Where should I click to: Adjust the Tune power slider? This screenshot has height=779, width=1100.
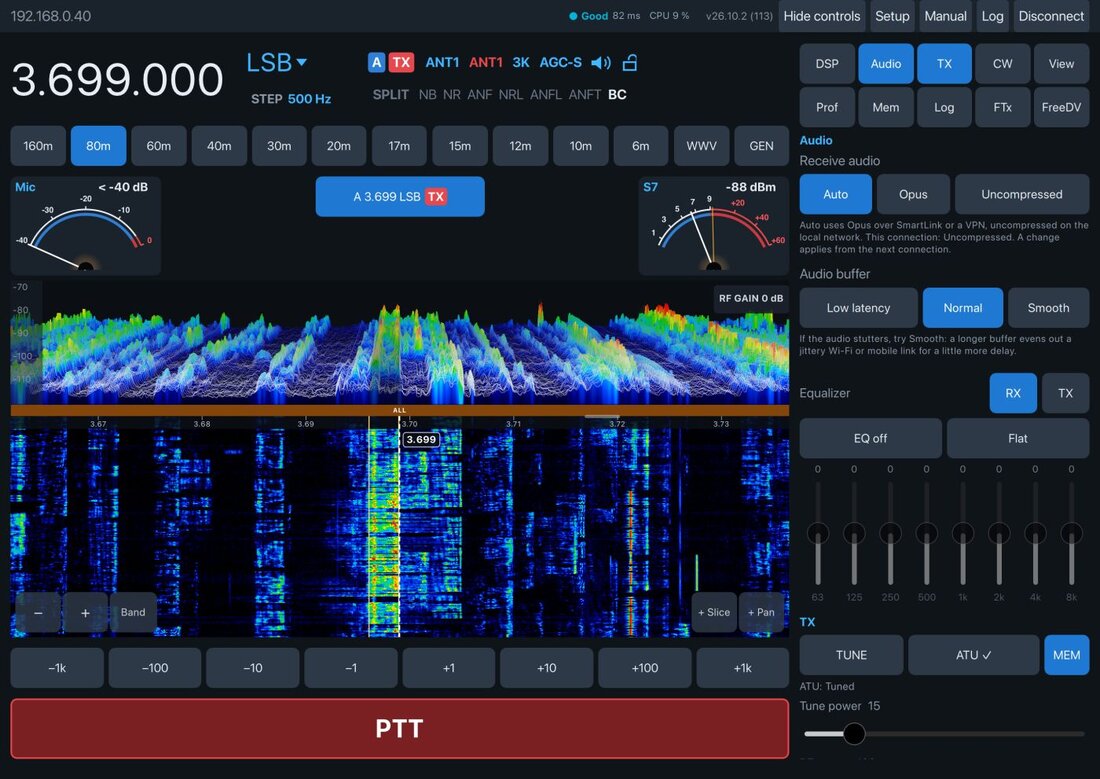(x=944, y=734)
